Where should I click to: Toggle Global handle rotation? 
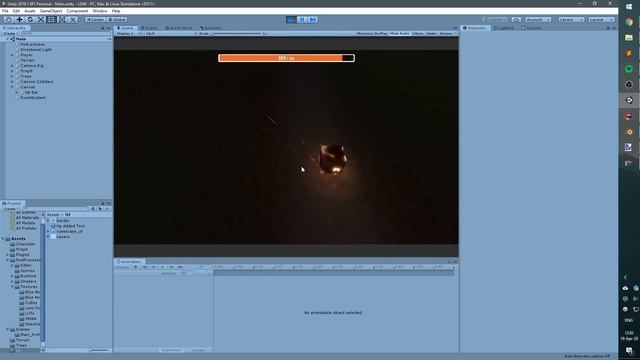117,20
